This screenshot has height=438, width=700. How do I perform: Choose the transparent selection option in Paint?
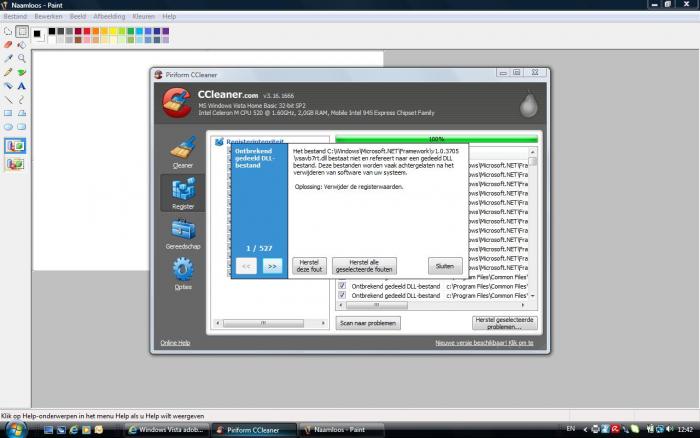point(15,164)
